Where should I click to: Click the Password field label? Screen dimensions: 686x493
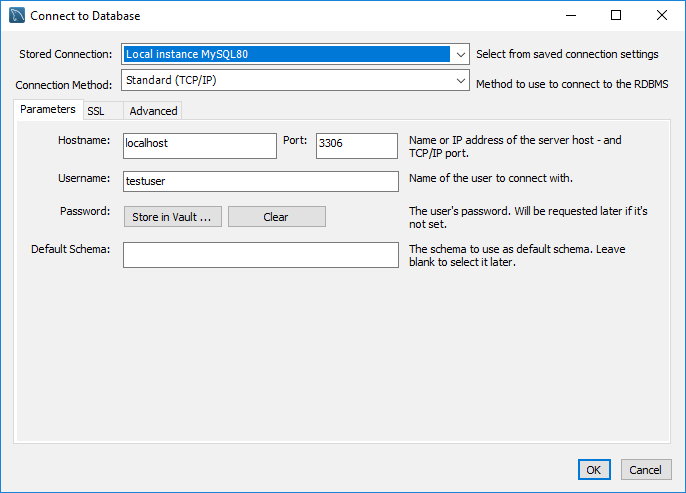tap(84, 212)
